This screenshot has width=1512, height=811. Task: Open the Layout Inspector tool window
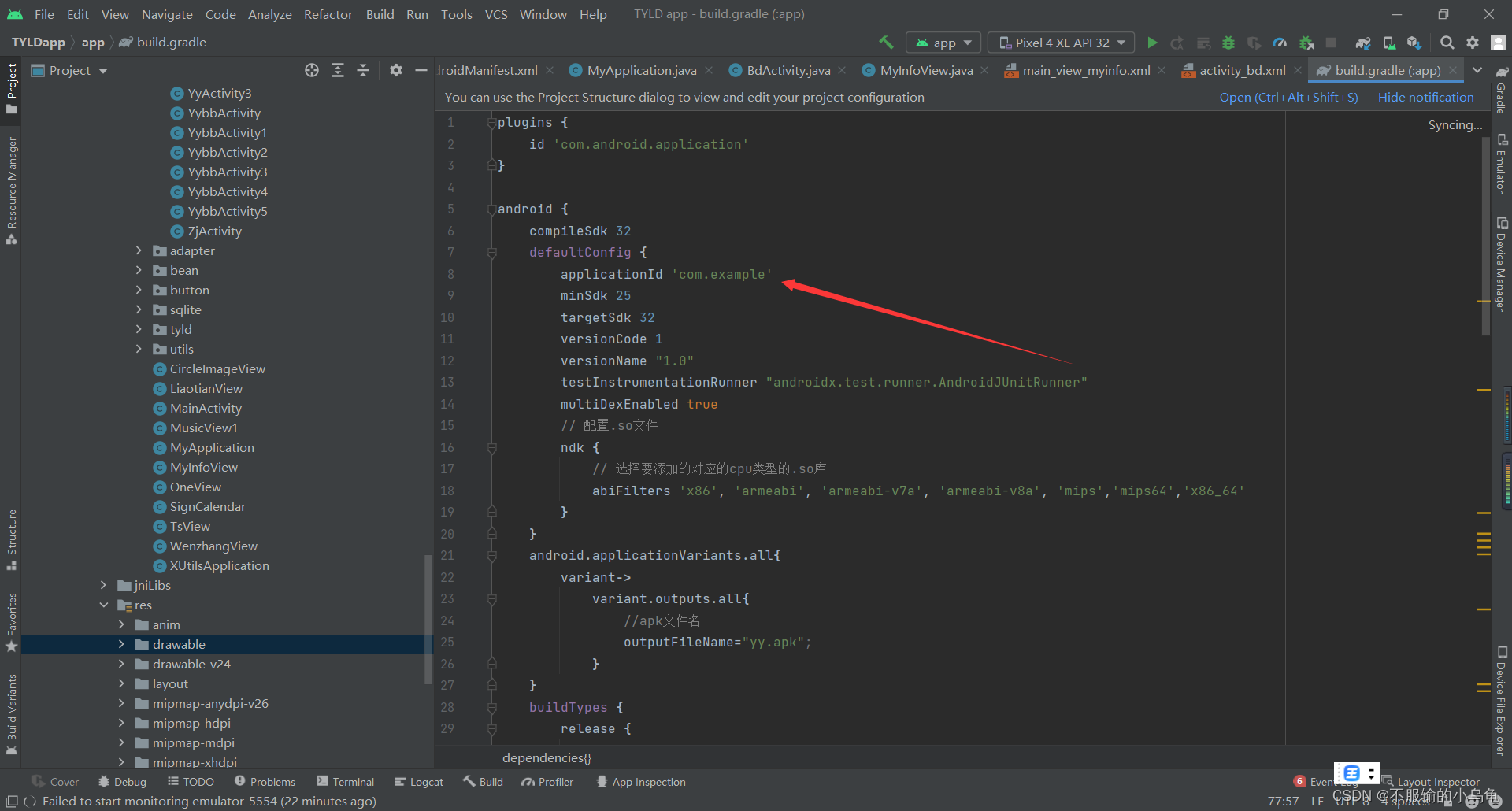click(1431, 782)
